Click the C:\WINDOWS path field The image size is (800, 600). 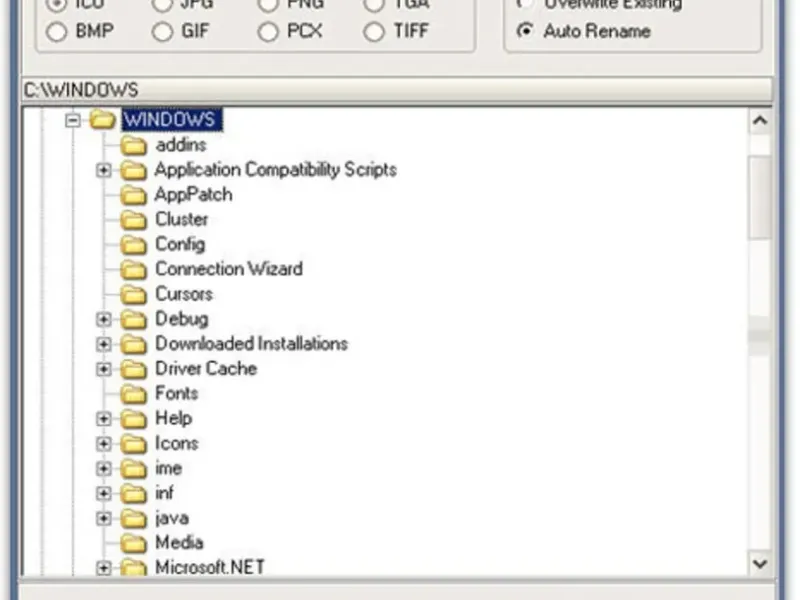[396, 90]
